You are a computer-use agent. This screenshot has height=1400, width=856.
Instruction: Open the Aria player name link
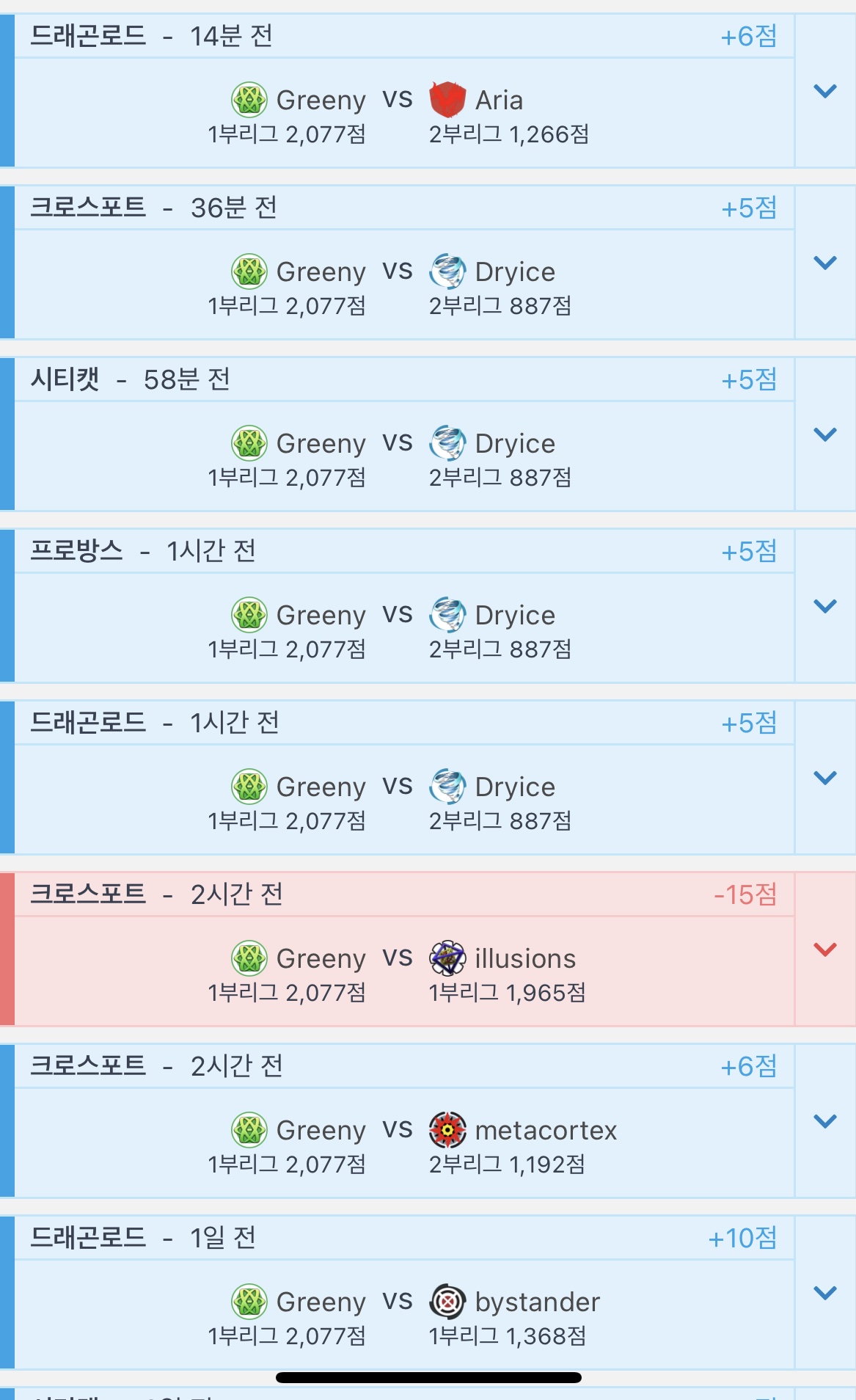click(x=499, y=100)
